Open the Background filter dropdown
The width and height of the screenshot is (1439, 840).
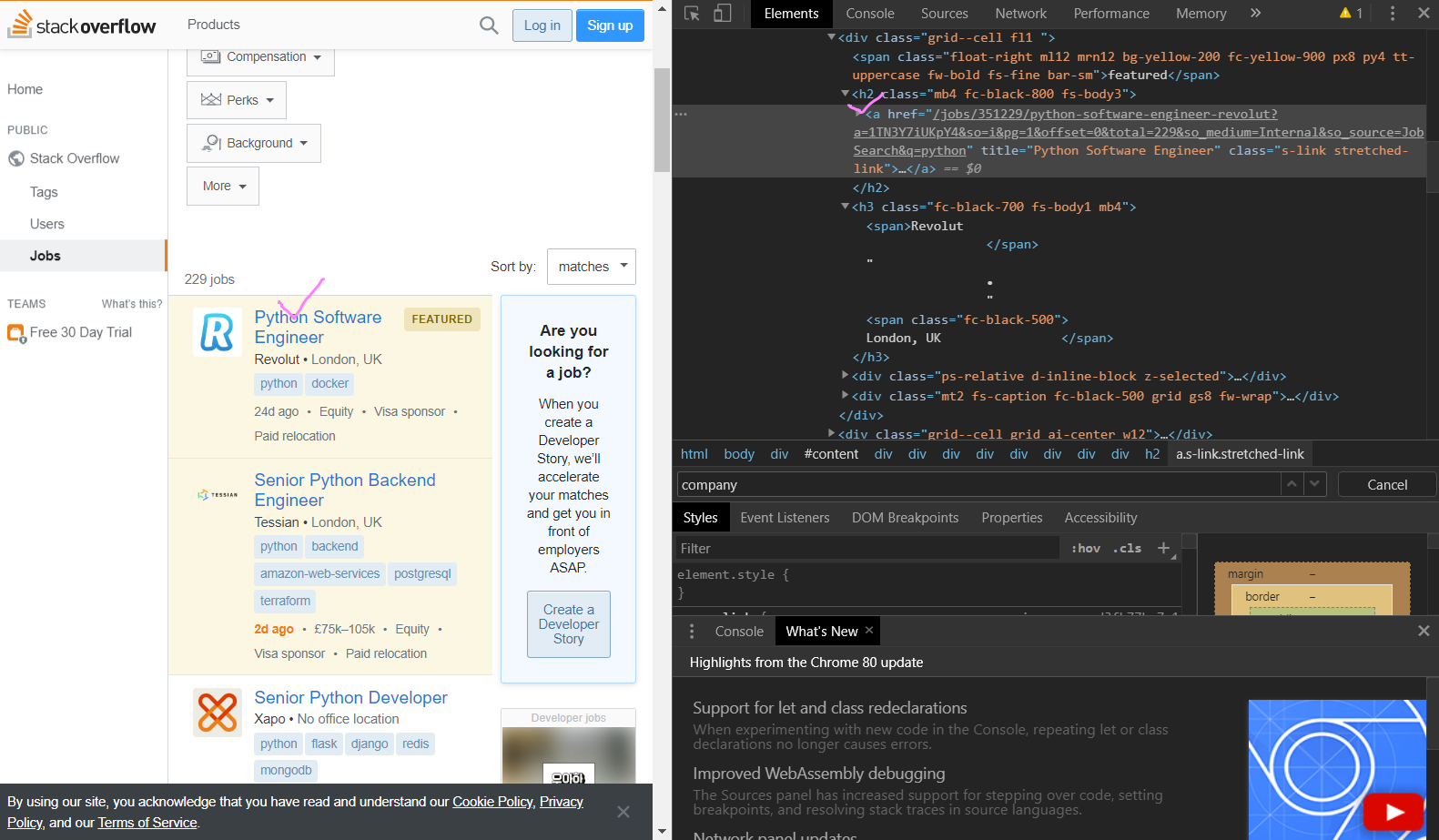point(254,143)
